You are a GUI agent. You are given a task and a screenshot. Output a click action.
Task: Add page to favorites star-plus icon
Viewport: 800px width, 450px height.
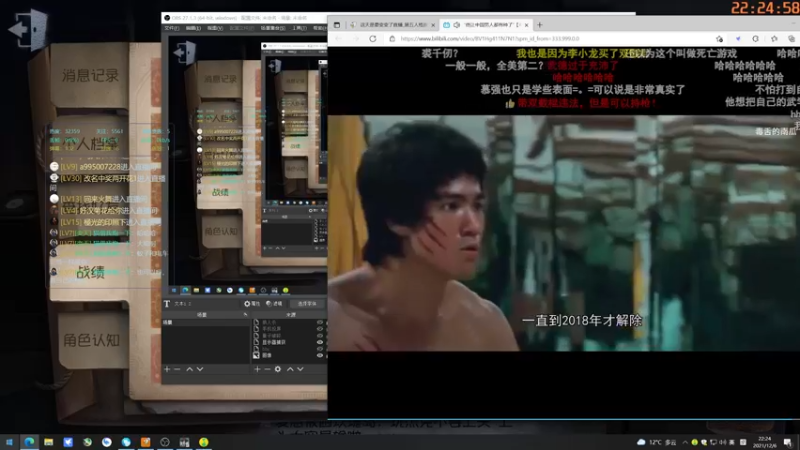tap(719, 39)
